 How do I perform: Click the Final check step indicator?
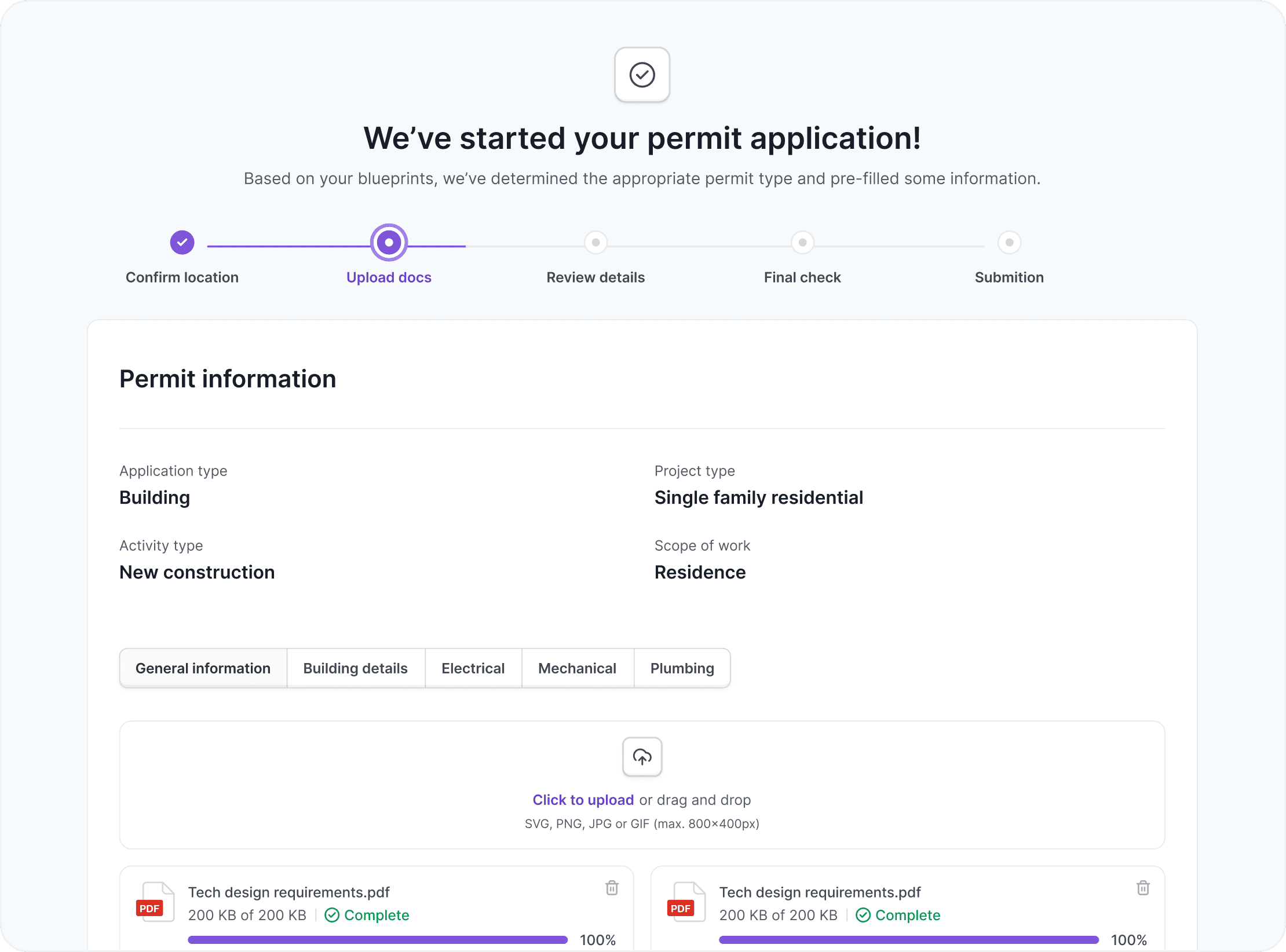802,243
